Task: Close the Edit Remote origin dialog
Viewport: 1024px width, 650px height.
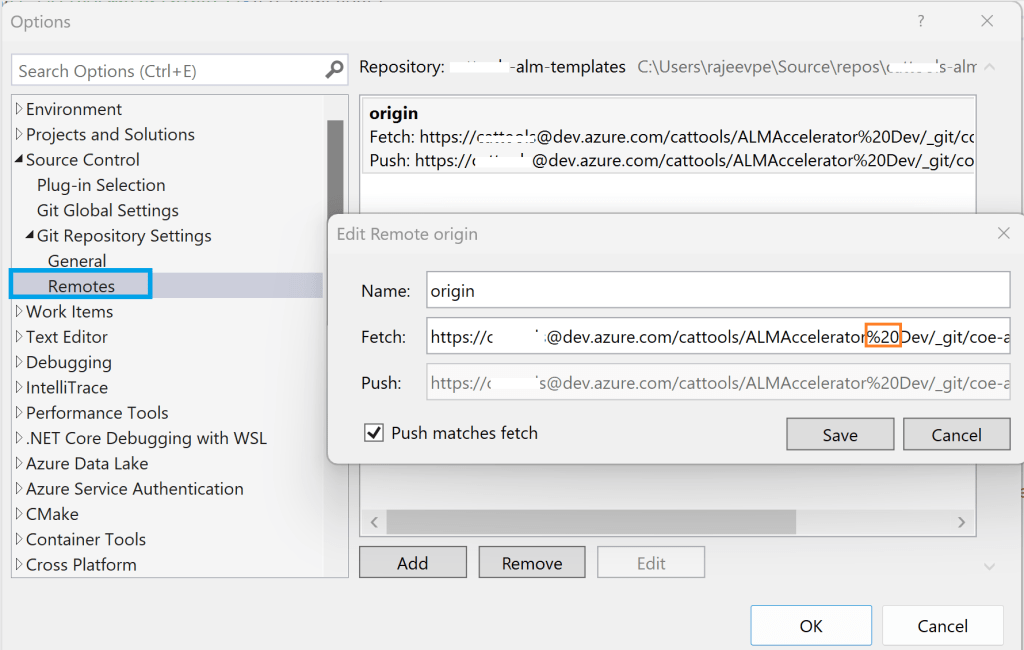Action: (1003, 233)
